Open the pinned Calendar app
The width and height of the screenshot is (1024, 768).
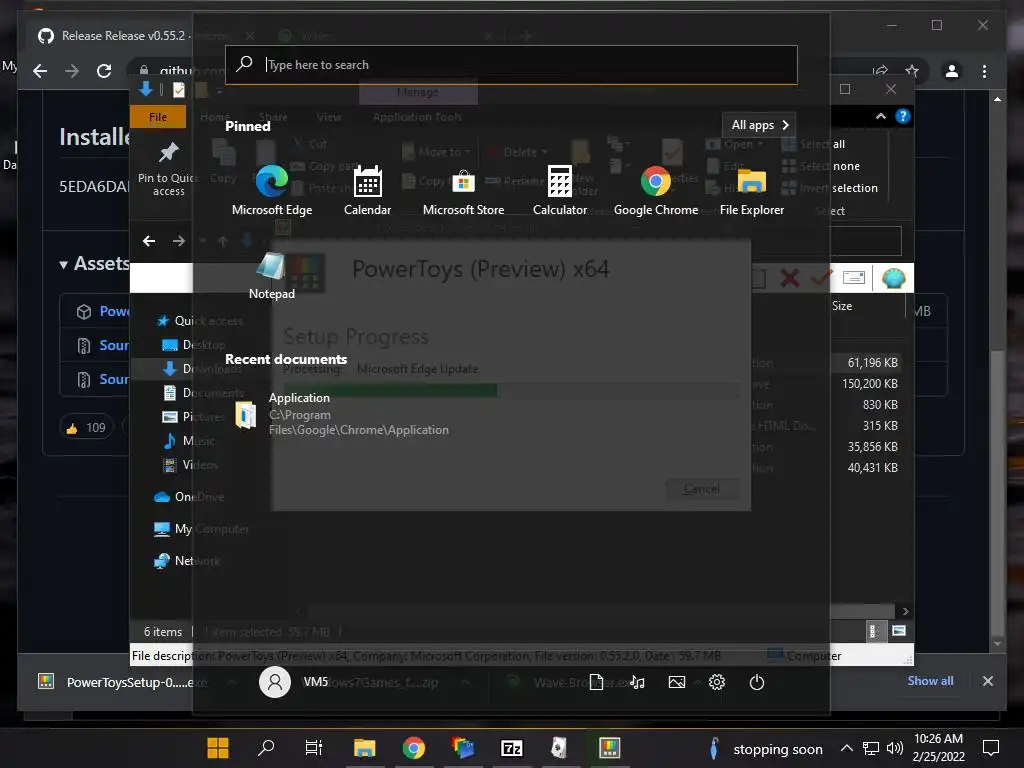367,189
